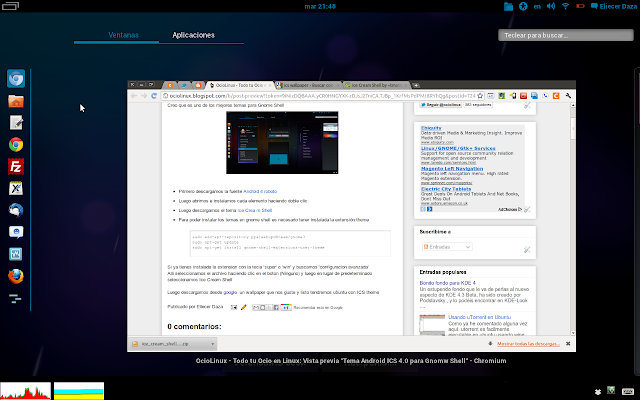Open FileZilla from the dash
The width and height of the screenshot is (640, 400).
[x=16, y=167]
